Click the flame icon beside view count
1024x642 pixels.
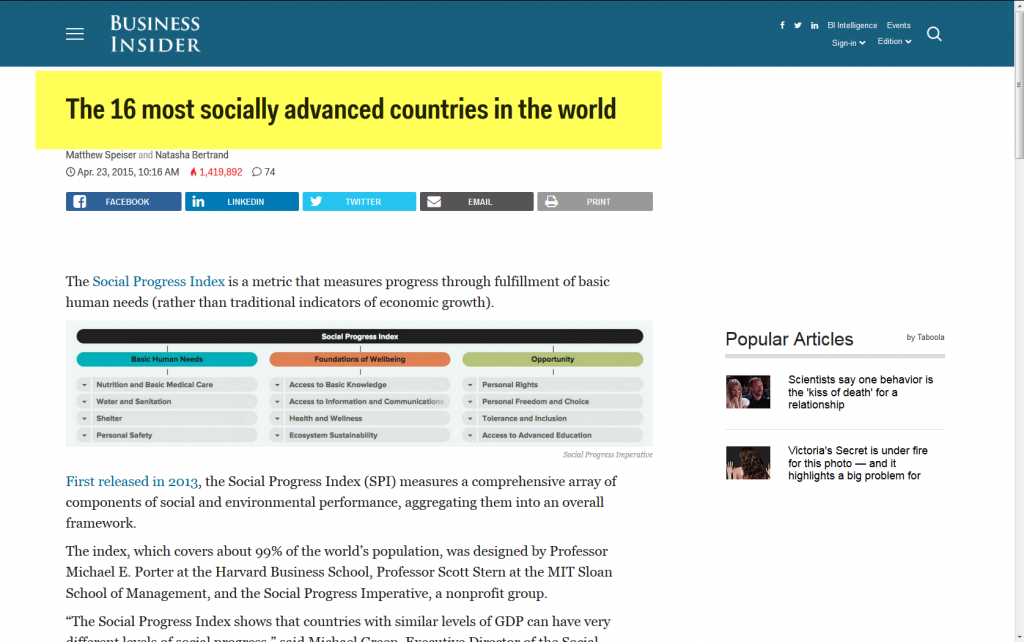[193, 172]
